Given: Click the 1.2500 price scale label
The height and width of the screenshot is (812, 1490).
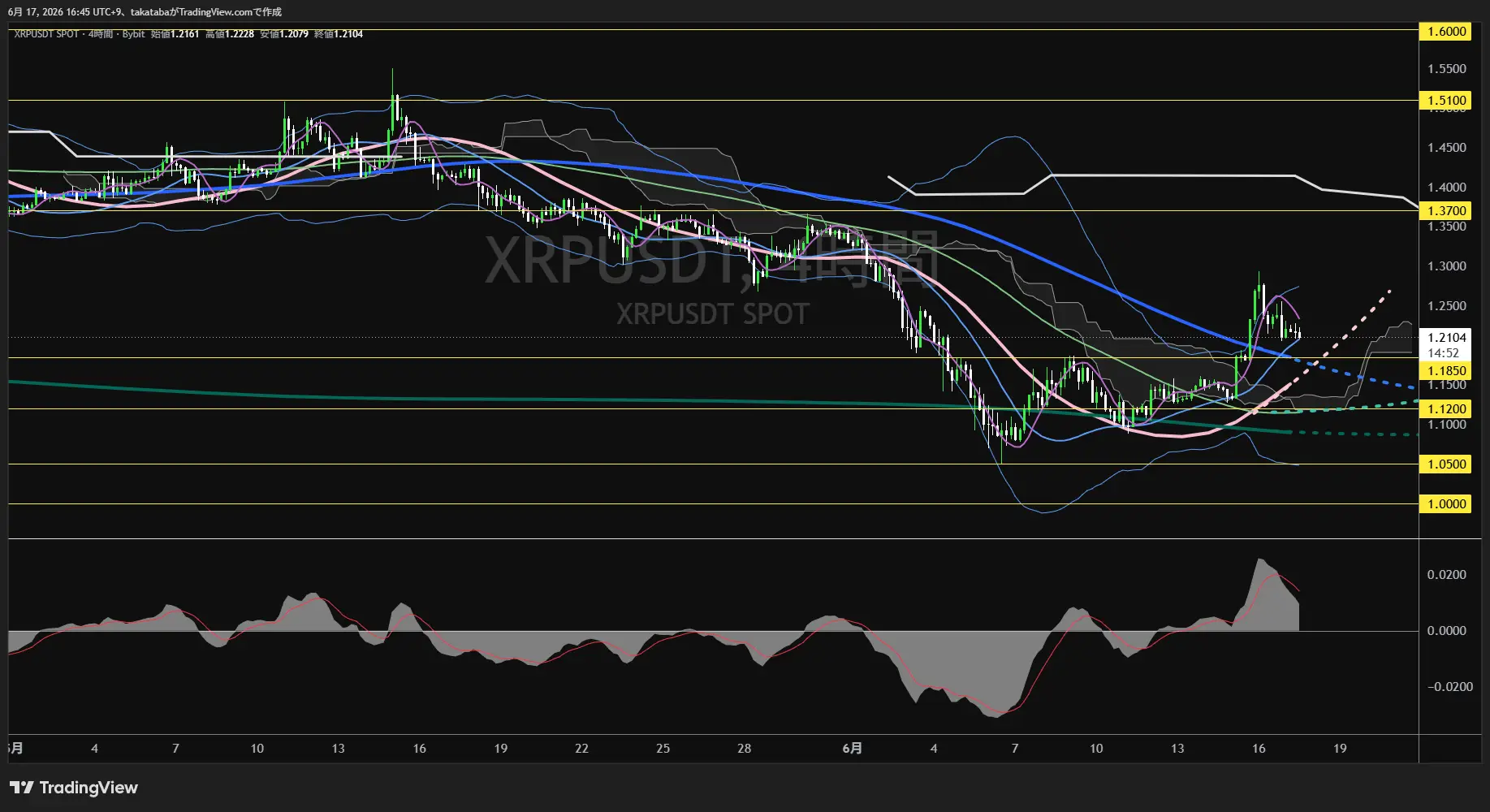Looking at the screenshot, I should click(x=1447, y=306).
